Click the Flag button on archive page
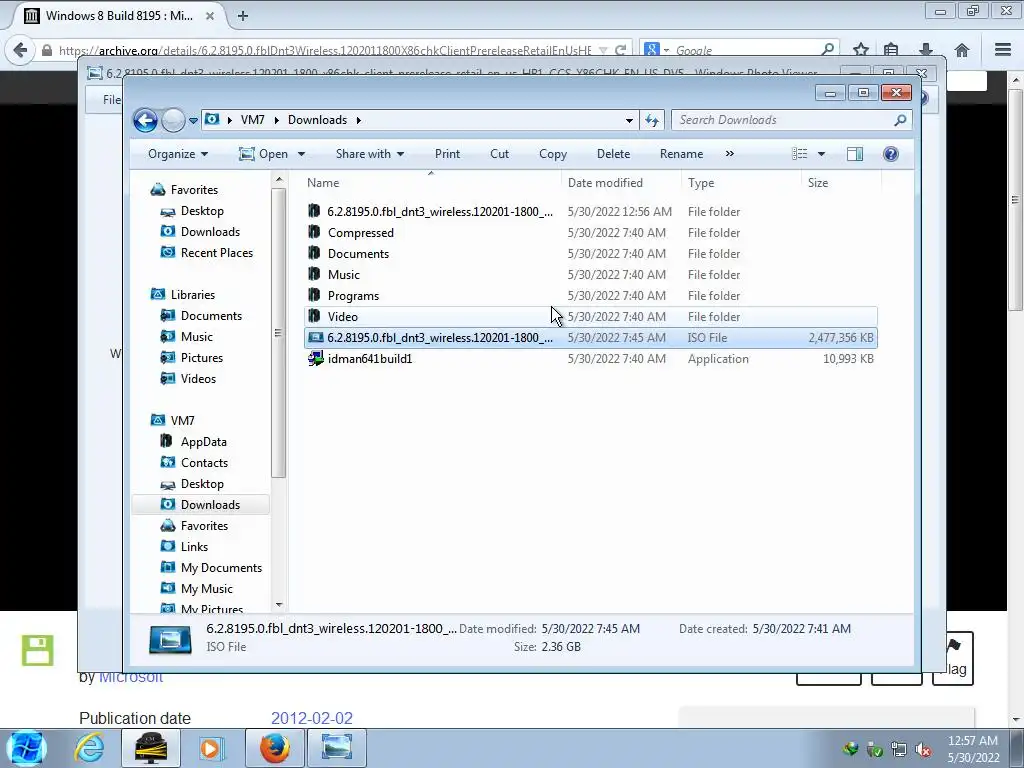 [953, 658]
